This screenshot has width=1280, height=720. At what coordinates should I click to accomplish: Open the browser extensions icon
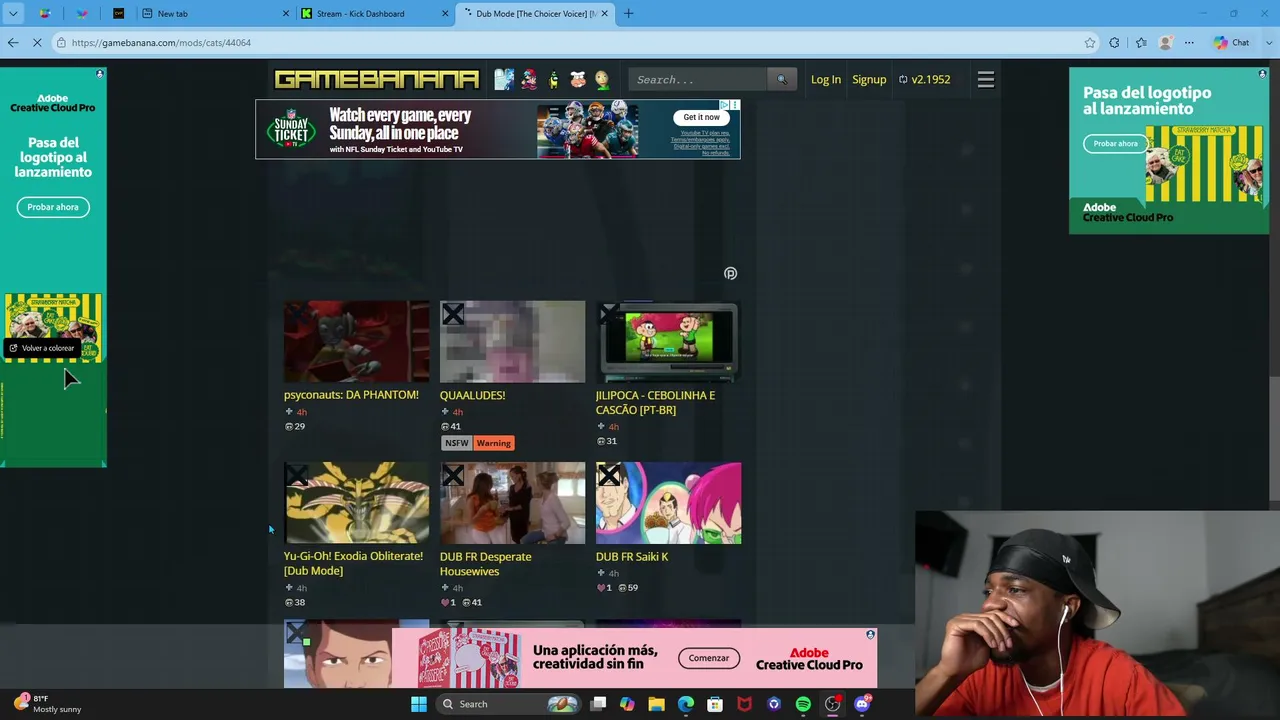[1115, 43]
